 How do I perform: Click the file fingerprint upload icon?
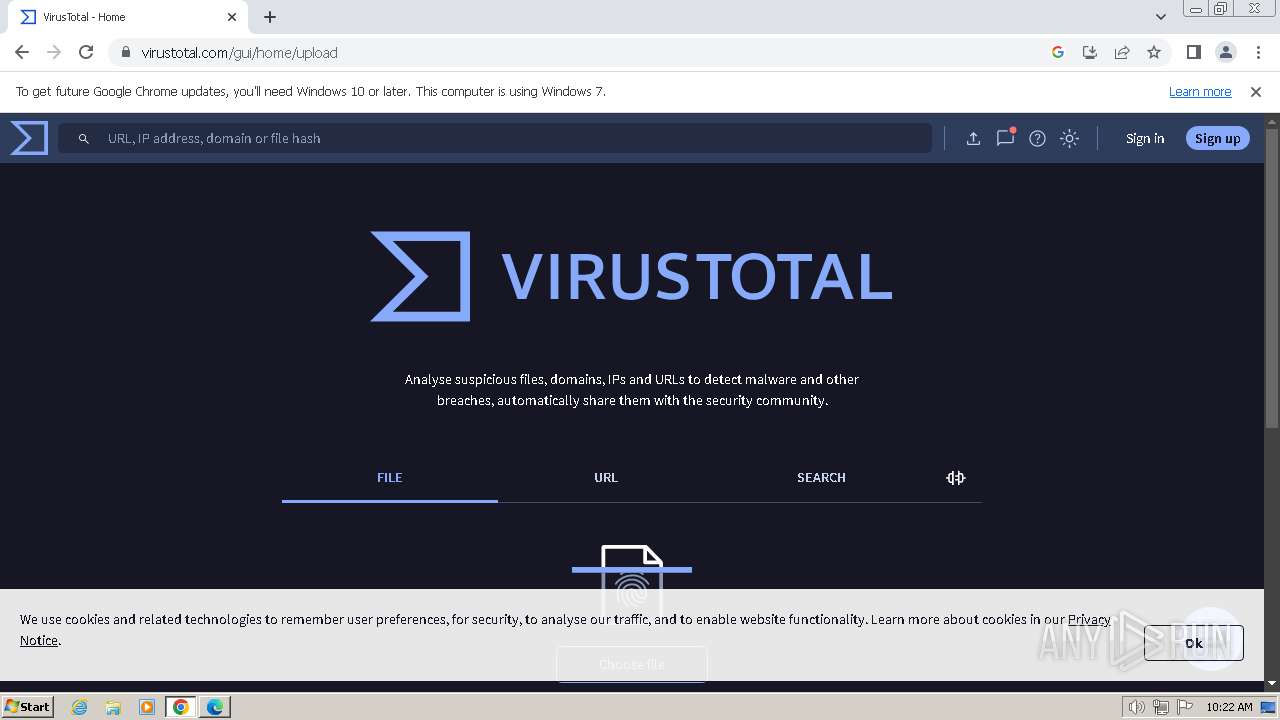[632, 585]
